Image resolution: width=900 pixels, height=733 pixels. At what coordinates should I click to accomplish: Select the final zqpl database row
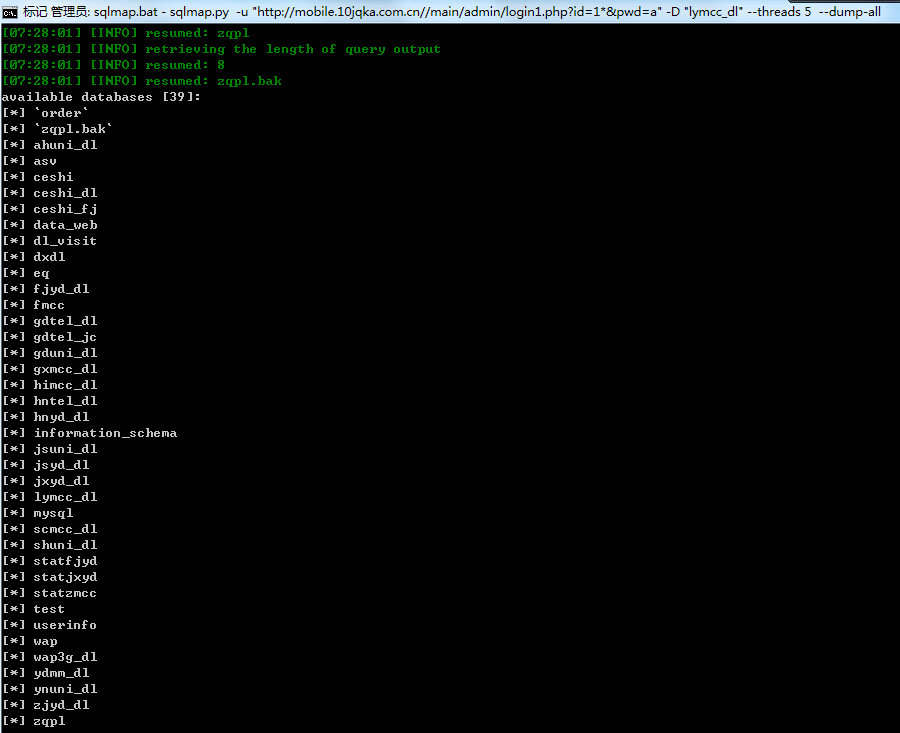point(33,722)
